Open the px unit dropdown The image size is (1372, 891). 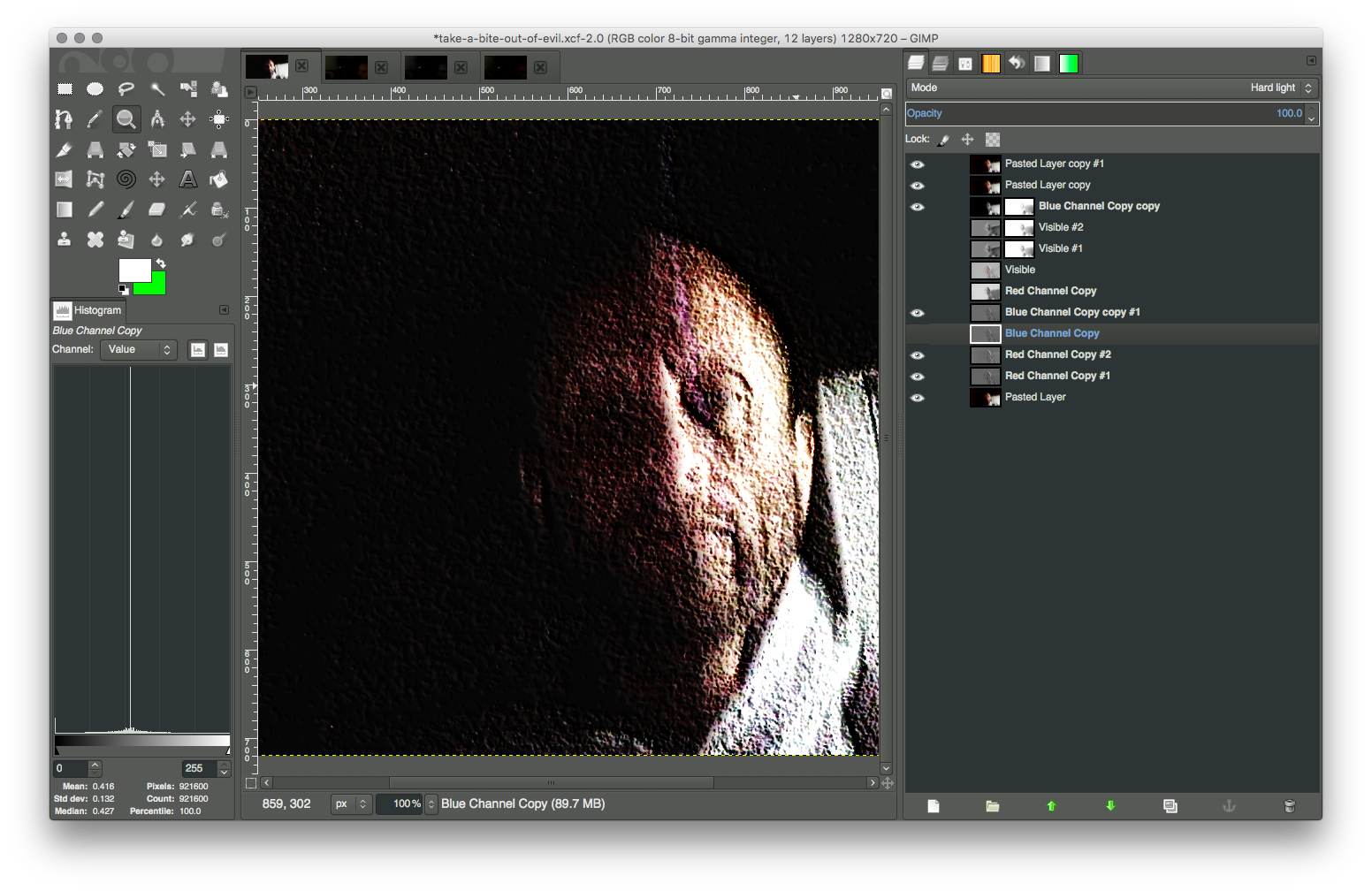tap(351, 804)
